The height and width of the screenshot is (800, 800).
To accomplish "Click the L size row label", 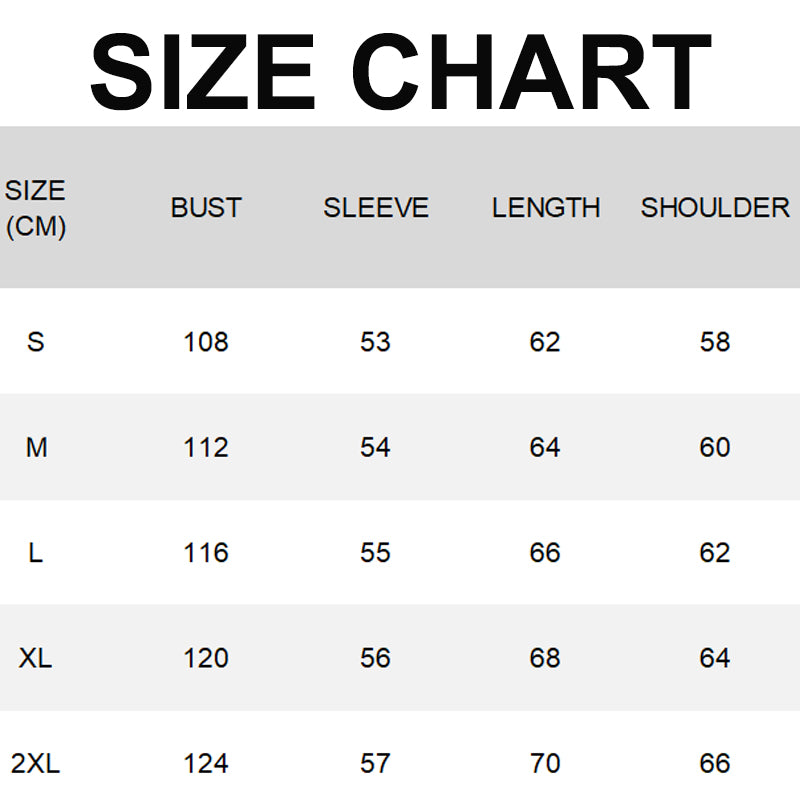I will pyautogui.click(x=36, y=553).
